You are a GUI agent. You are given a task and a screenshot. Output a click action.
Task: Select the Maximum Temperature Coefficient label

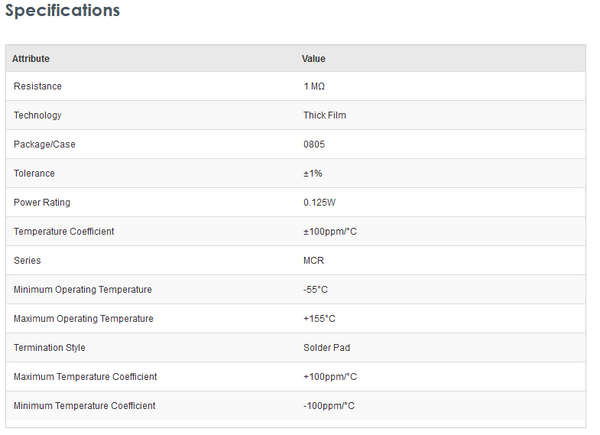click(85, 377)
